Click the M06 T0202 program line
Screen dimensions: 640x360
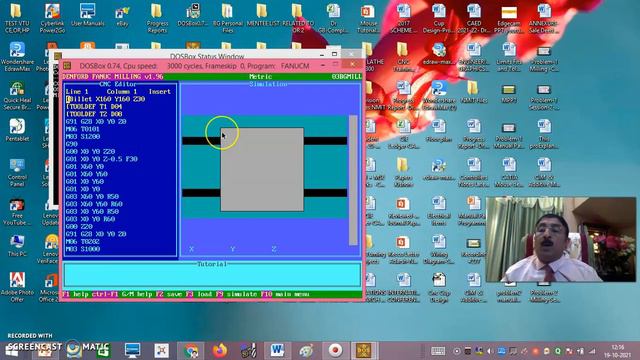tap(82, 241)
